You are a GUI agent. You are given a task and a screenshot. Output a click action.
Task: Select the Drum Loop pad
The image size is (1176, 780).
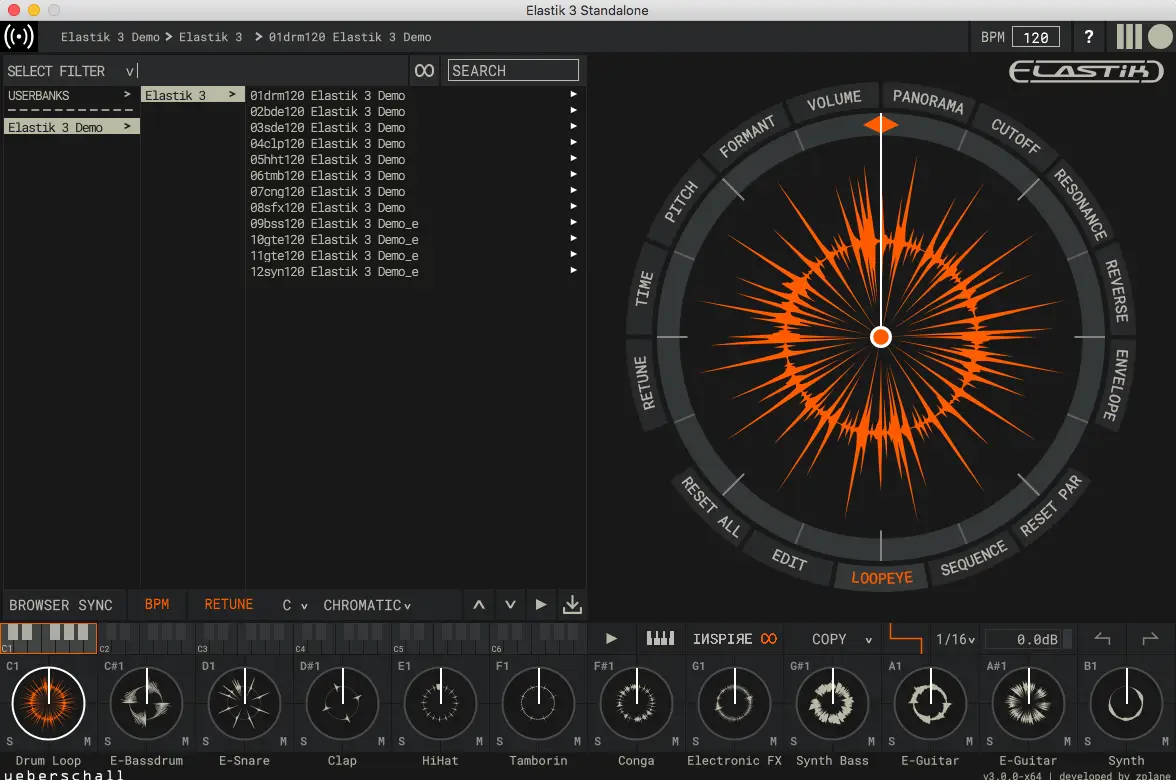49,704
